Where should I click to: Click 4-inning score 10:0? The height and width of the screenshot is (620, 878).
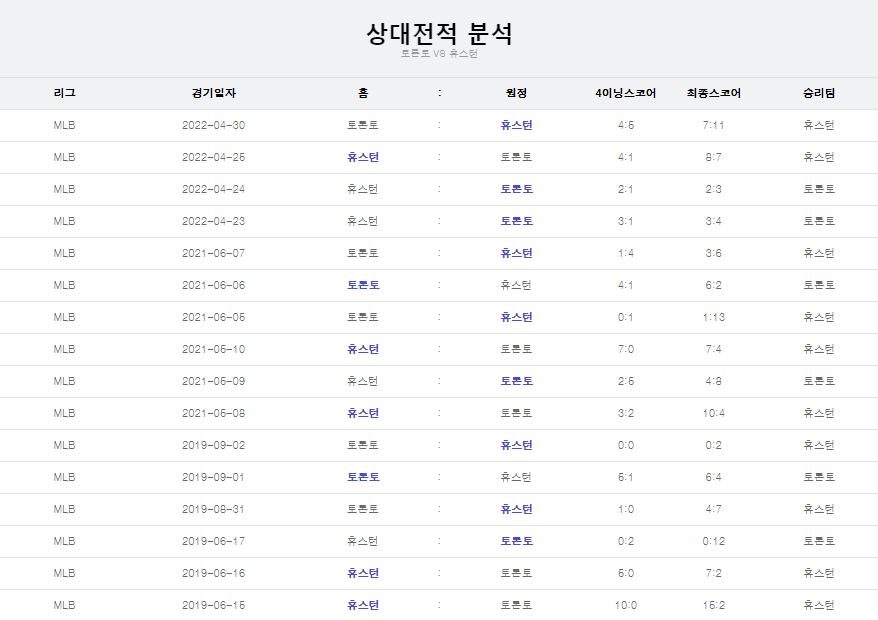(626, 605)
